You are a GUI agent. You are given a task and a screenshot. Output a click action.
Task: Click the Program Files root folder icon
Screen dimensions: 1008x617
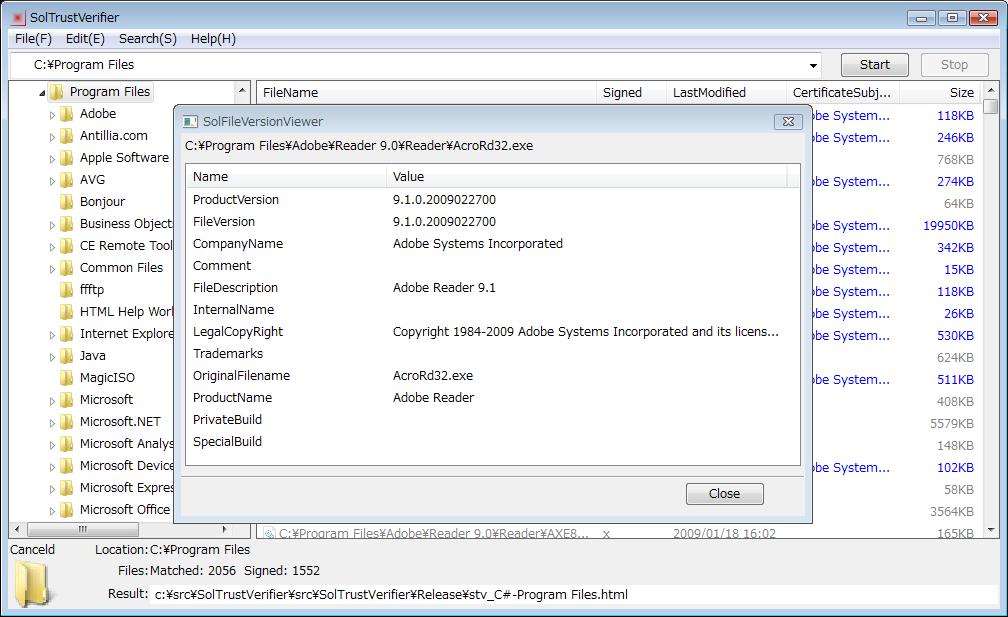click(57, 92)
